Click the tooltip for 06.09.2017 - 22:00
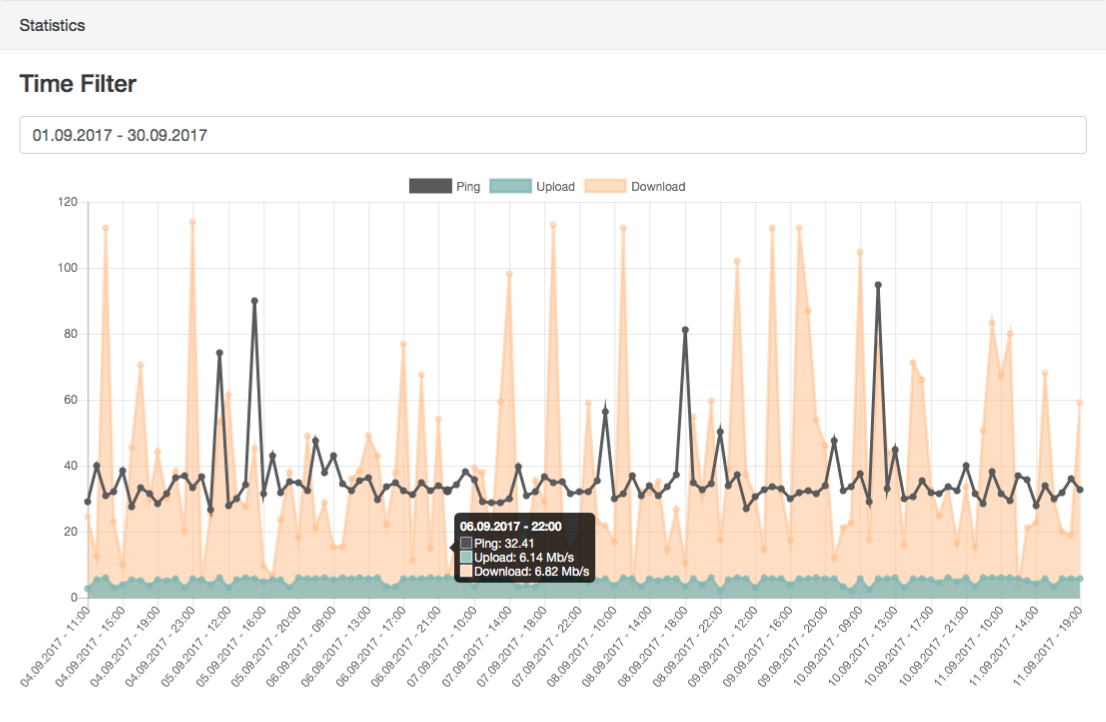1106x722 pixels. coord(525,548)
